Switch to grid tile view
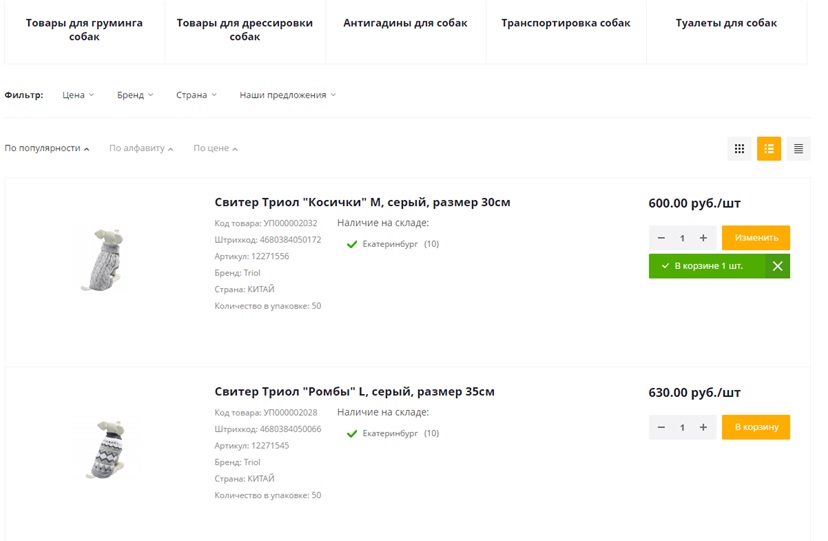 pos(739,149)
